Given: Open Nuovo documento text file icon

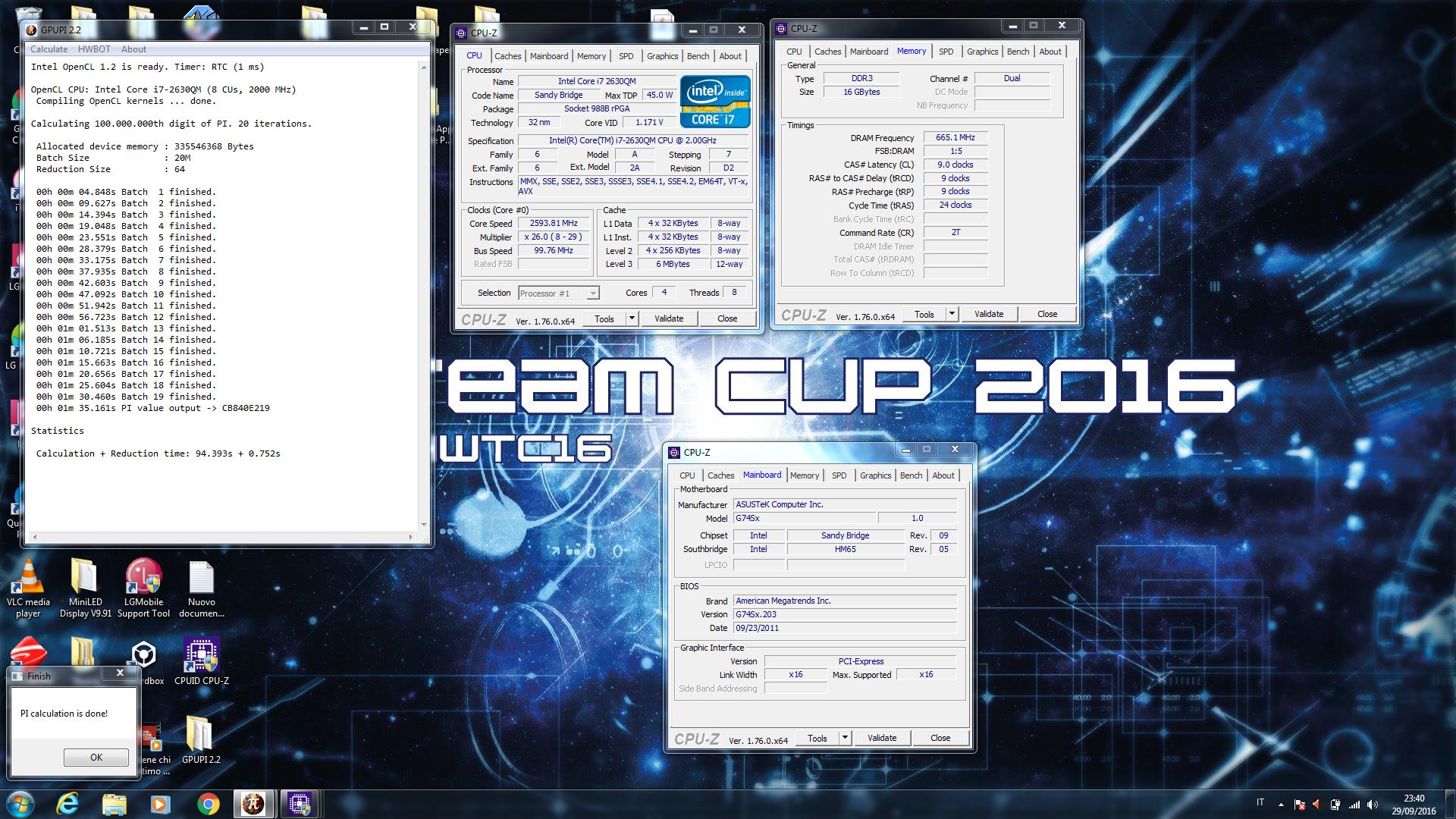Looking at the screenshot, I should point(202,589).
